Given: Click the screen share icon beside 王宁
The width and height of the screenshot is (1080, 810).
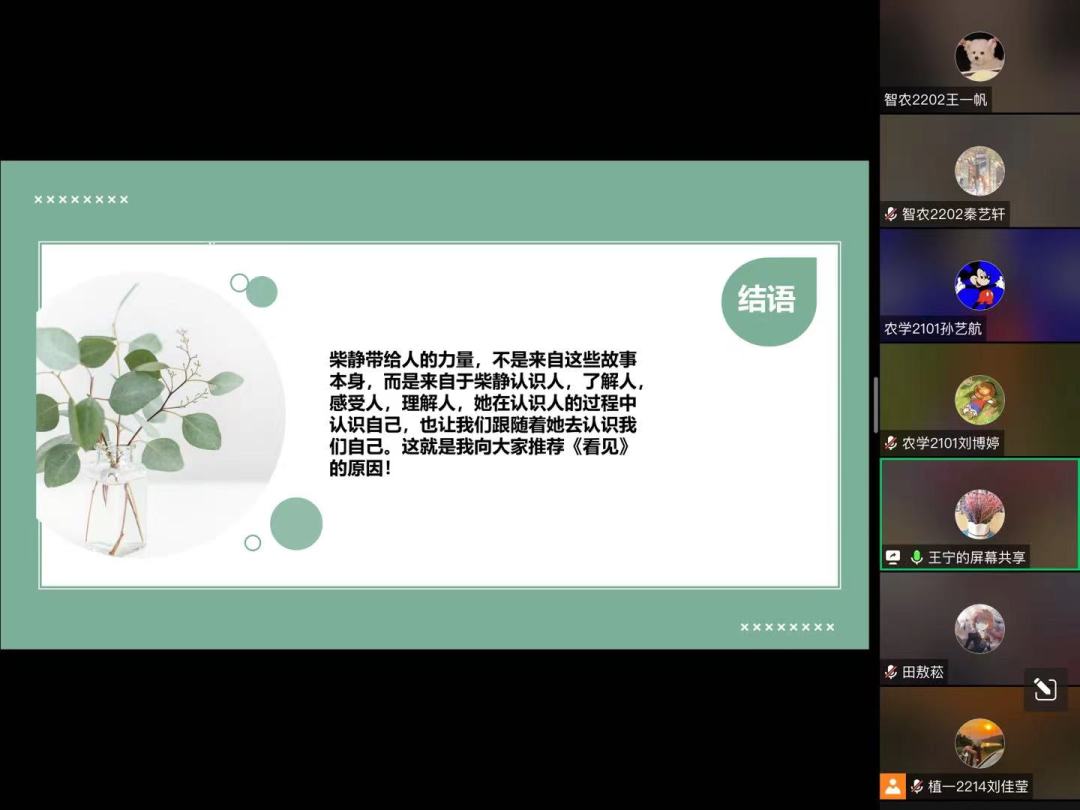Looking at the screenshot, I should coord(893,557).
